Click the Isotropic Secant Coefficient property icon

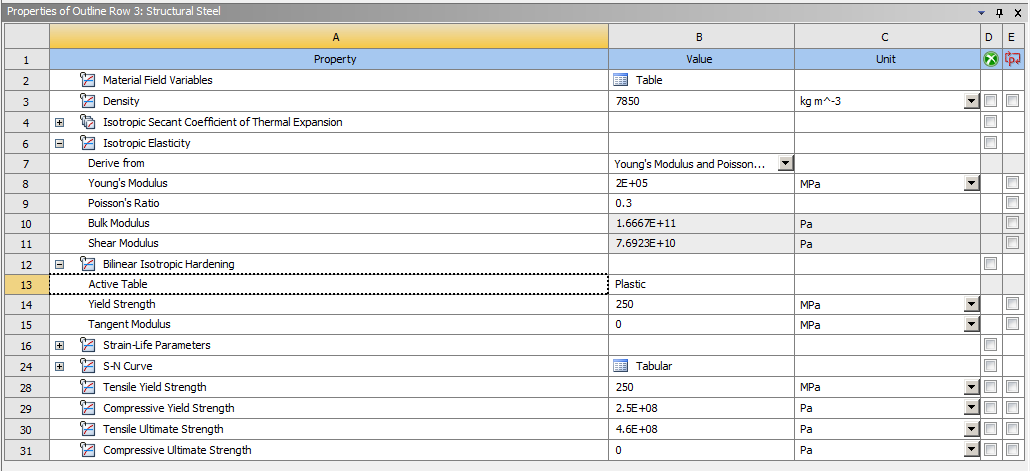87,122
